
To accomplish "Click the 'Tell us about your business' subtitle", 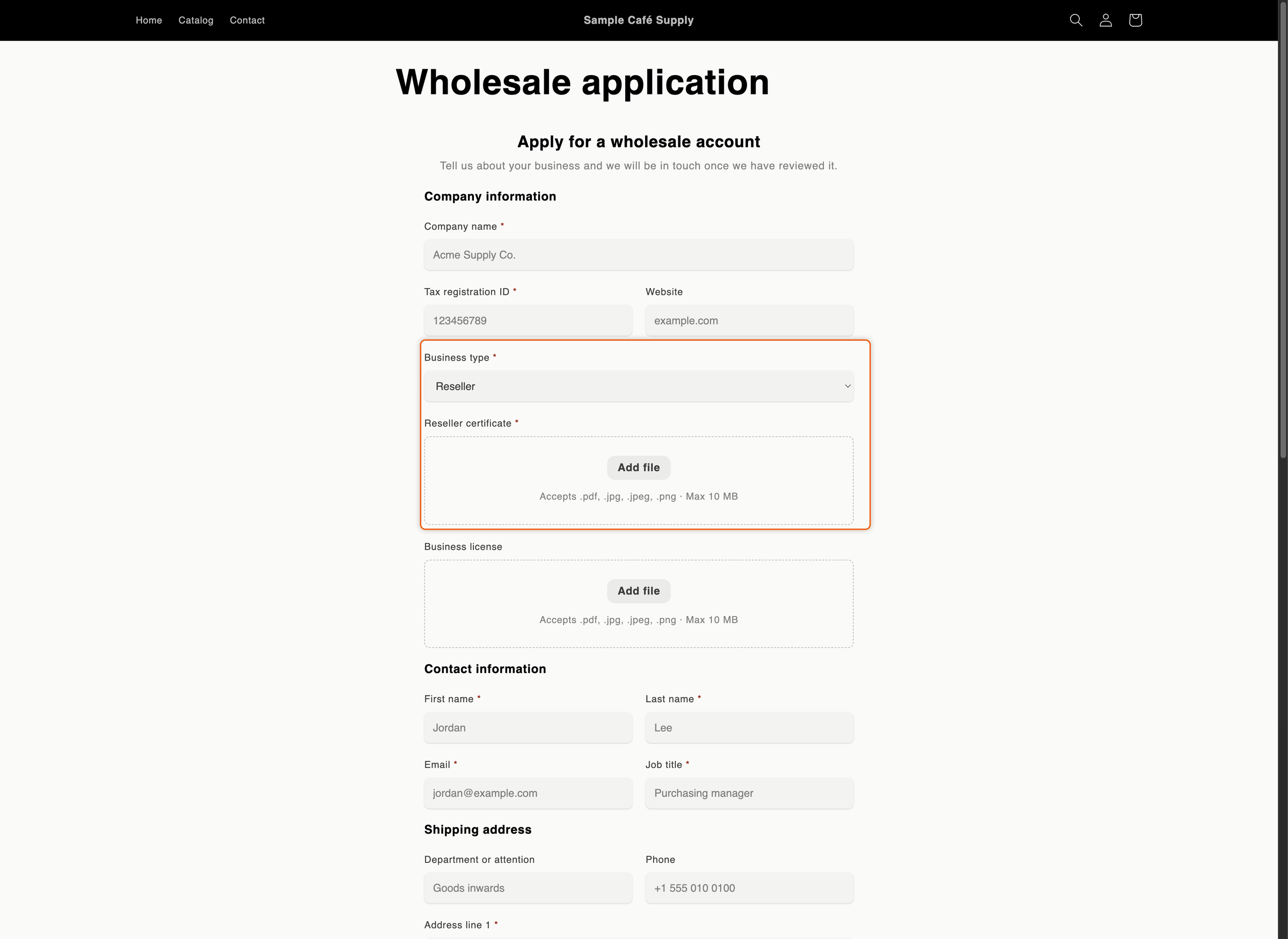I will 638,166.
